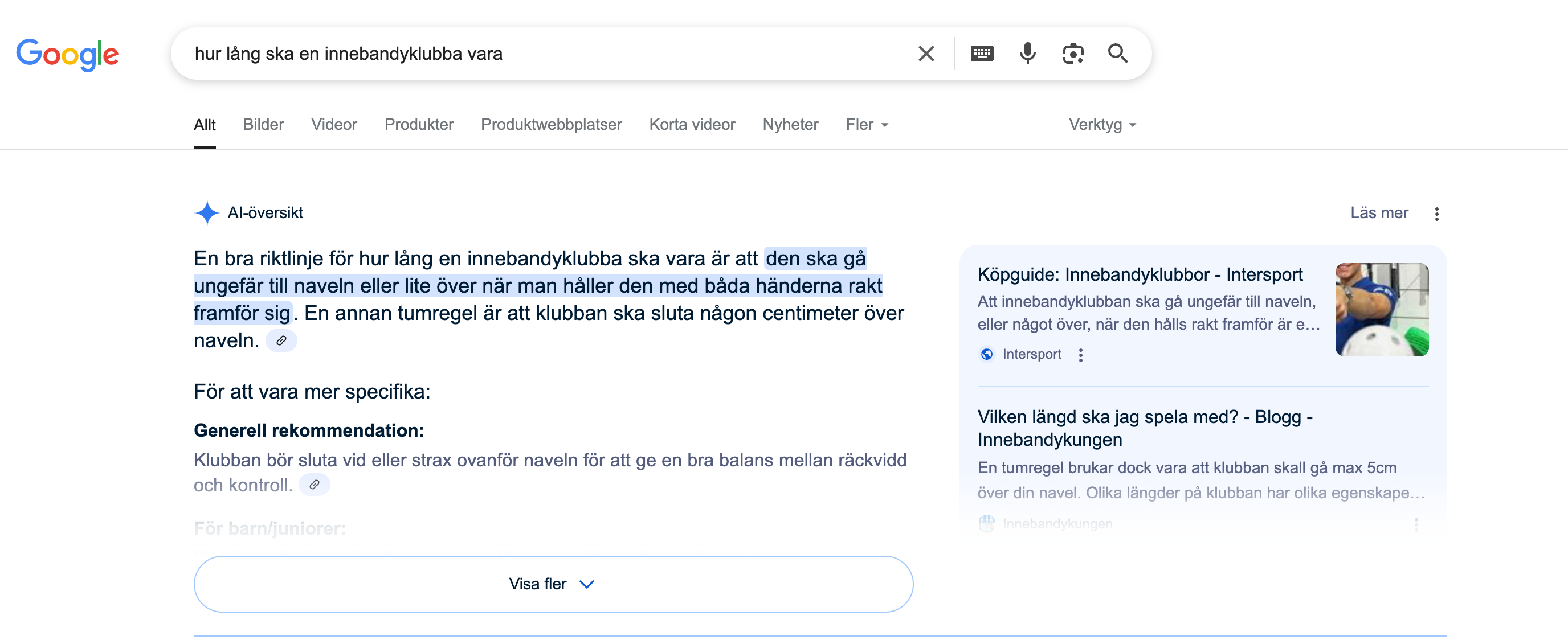
Task: Clear the search query with X icon
Action: click(x=926, y=54)
